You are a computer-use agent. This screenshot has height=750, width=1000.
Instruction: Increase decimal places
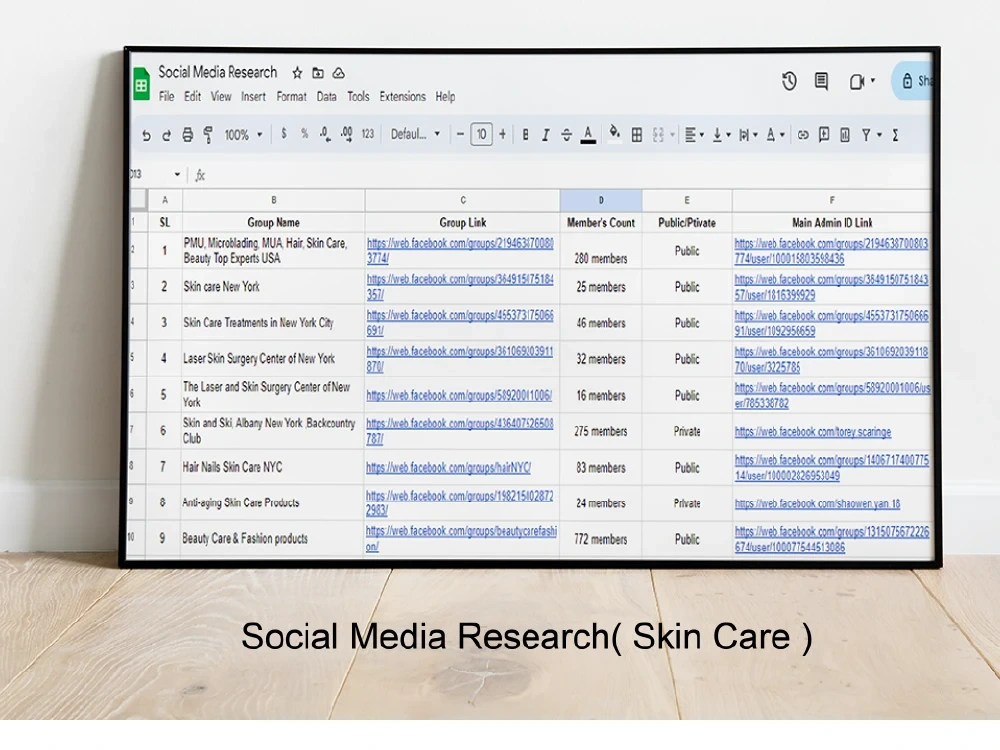pos(346,135)
